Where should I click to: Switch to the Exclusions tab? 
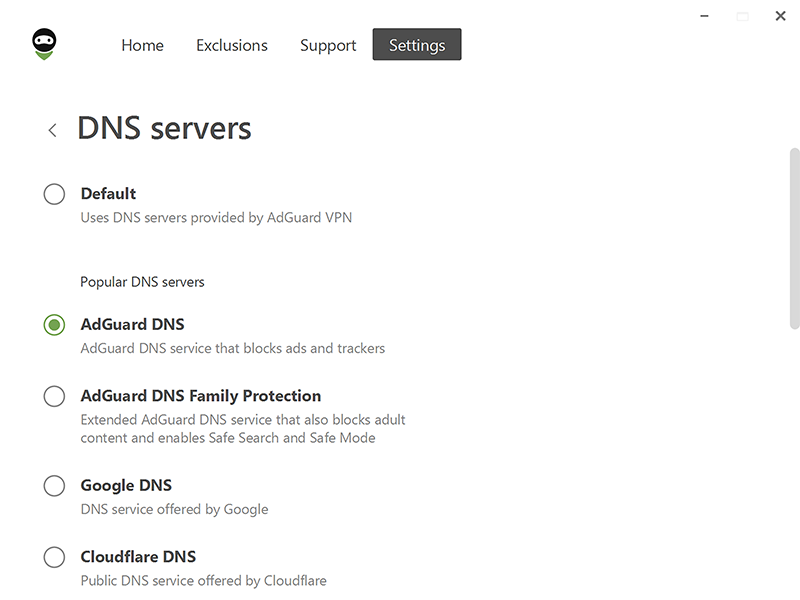(x=232, y=45)
